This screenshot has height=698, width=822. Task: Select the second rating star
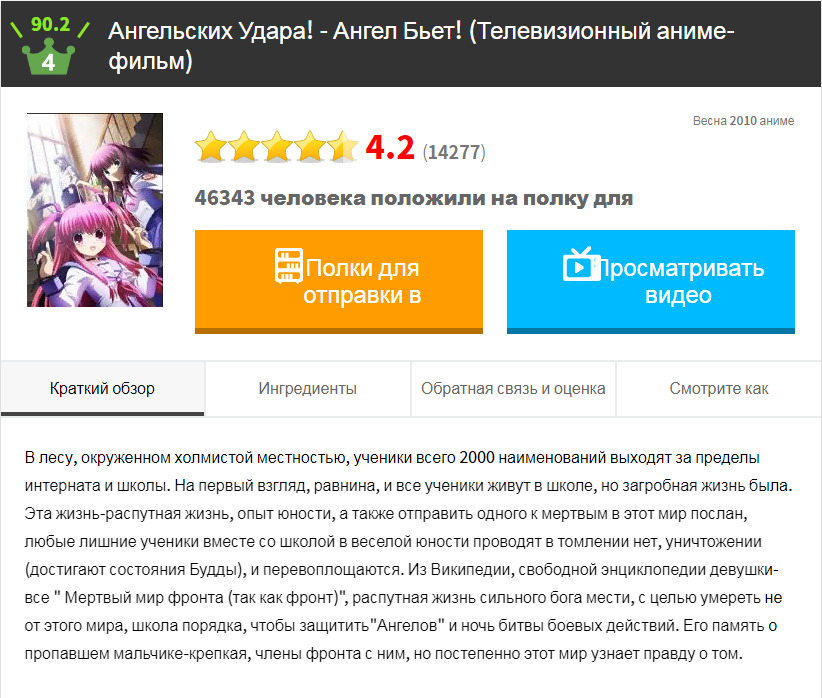click(244, 146)
